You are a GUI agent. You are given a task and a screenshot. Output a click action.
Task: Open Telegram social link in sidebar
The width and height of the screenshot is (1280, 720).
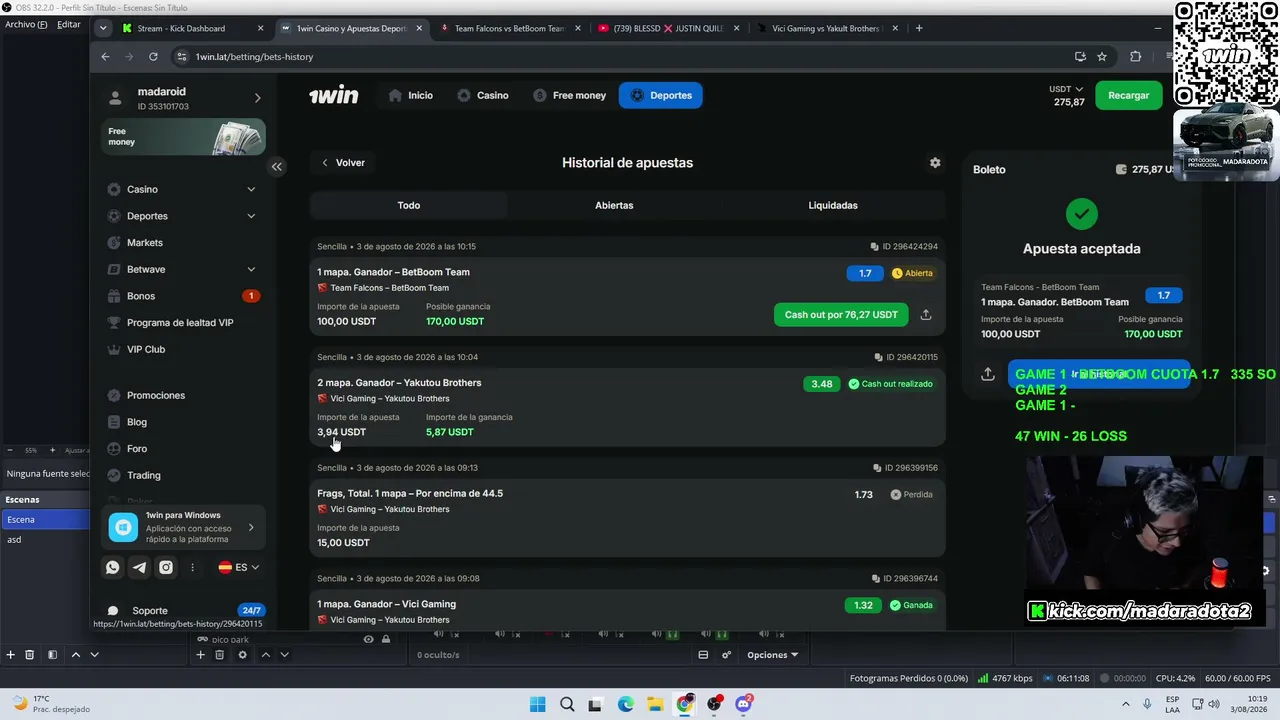140,567
